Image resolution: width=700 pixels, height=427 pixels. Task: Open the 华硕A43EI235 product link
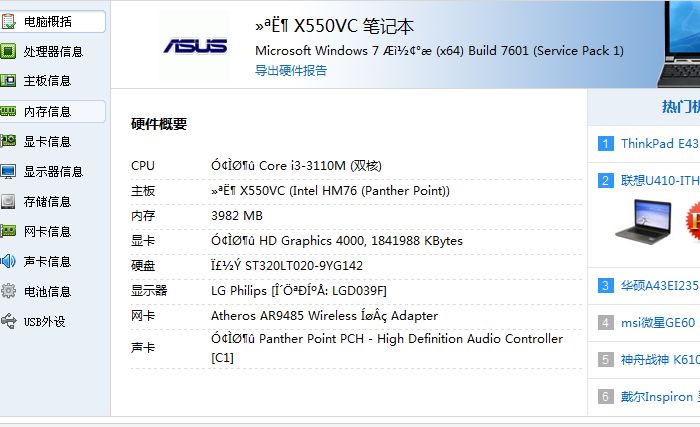(x=659, y=285)
